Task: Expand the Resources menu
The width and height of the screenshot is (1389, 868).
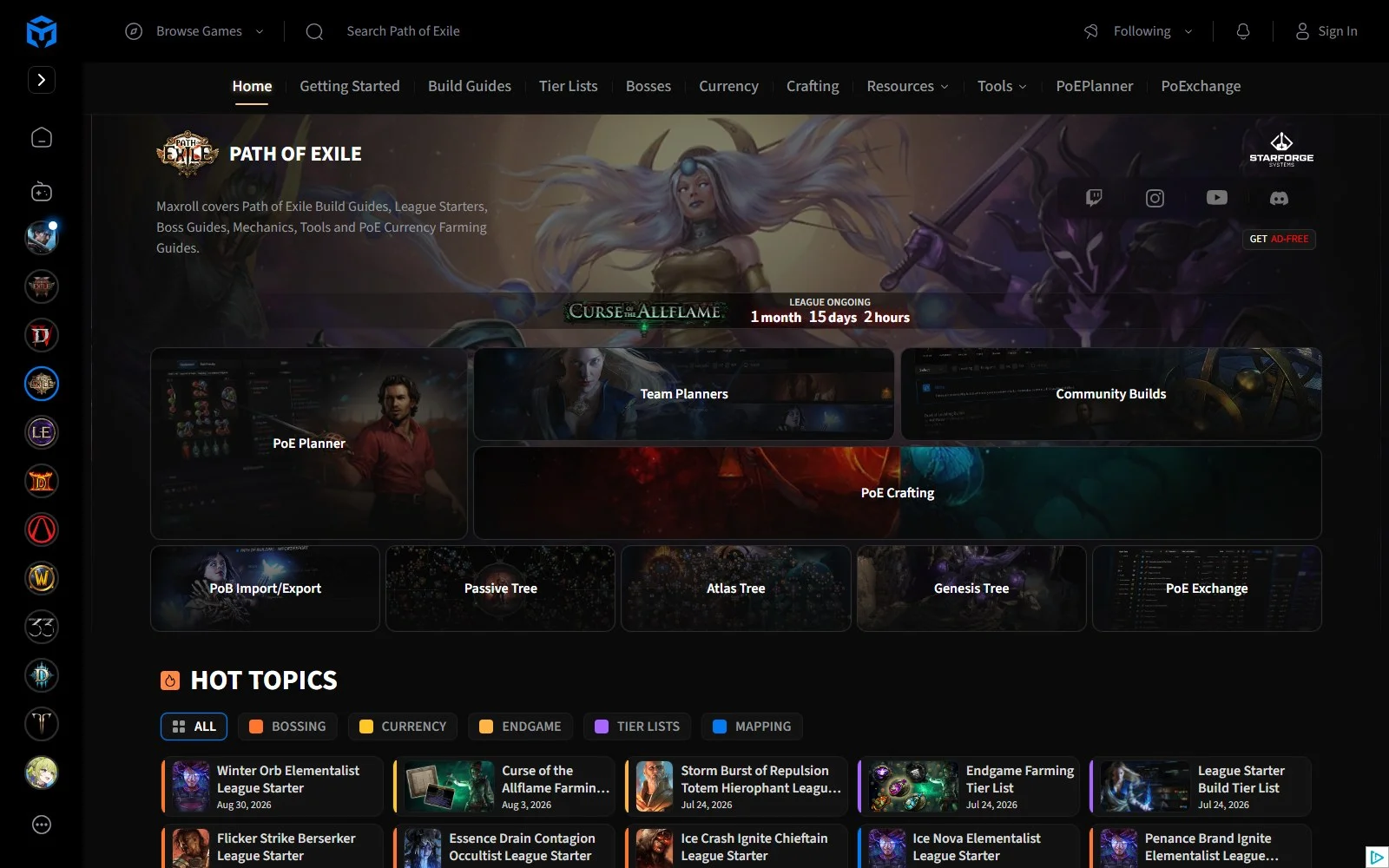Action: (x=907, y=86)
